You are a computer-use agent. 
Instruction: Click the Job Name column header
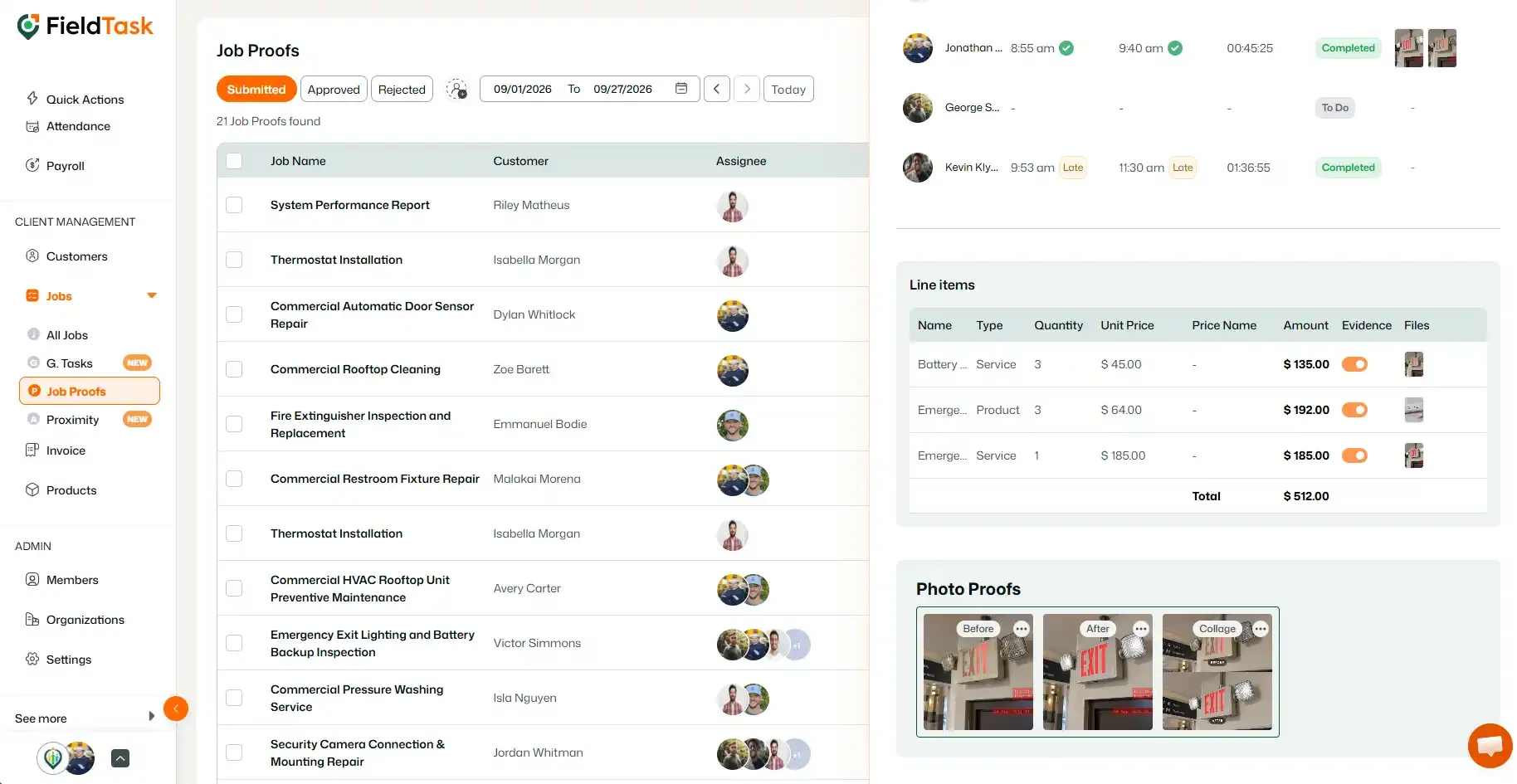[x=298, y=161]
